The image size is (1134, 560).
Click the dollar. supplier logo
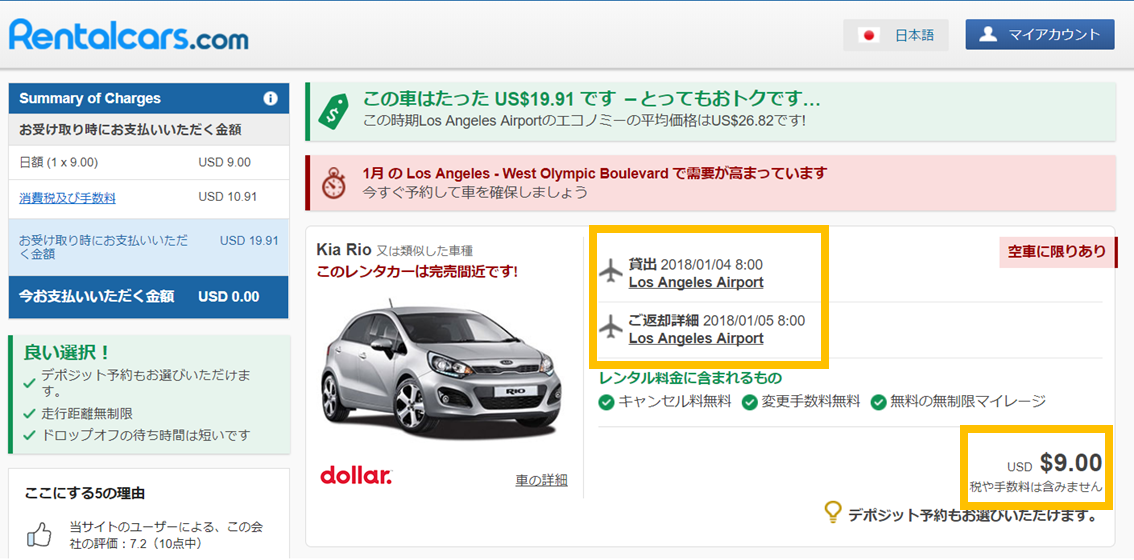(x=356, y=475)
